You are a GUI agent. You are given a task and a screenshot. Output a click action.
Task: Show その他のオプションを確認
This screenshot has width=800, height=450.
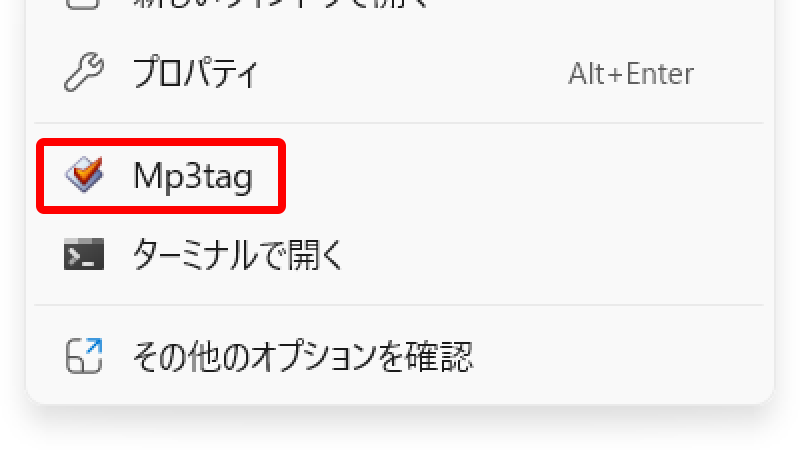point(399,356)
